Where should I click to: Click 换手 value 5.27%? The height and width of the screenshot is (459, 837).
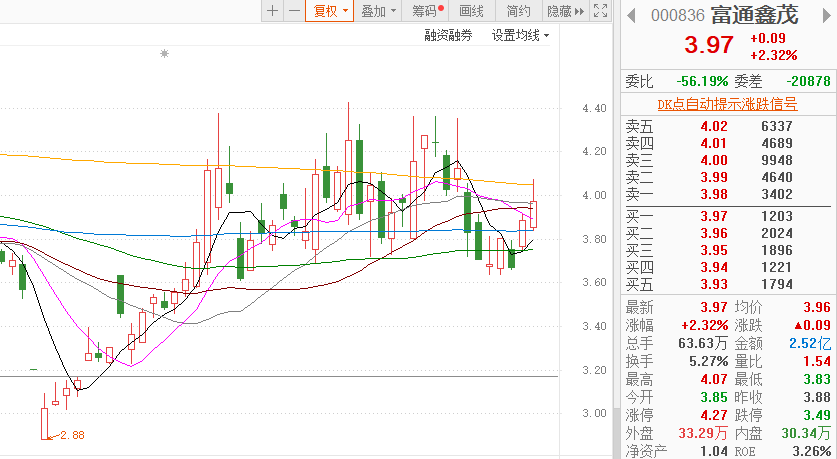708,361
